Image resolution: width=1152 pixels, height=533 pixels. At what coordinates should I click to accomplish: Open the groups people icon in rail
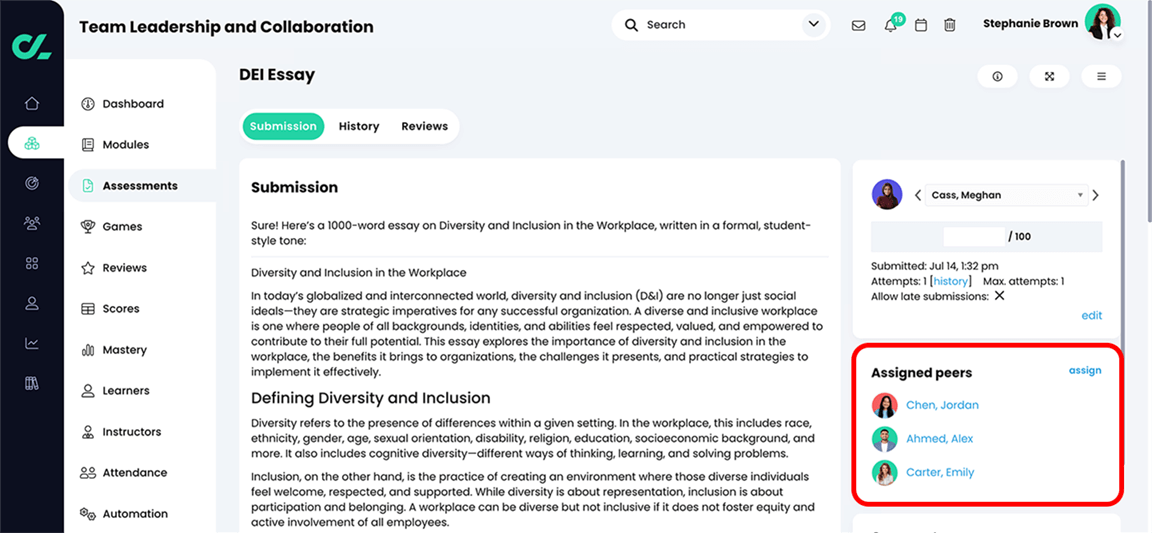[32, 223]
